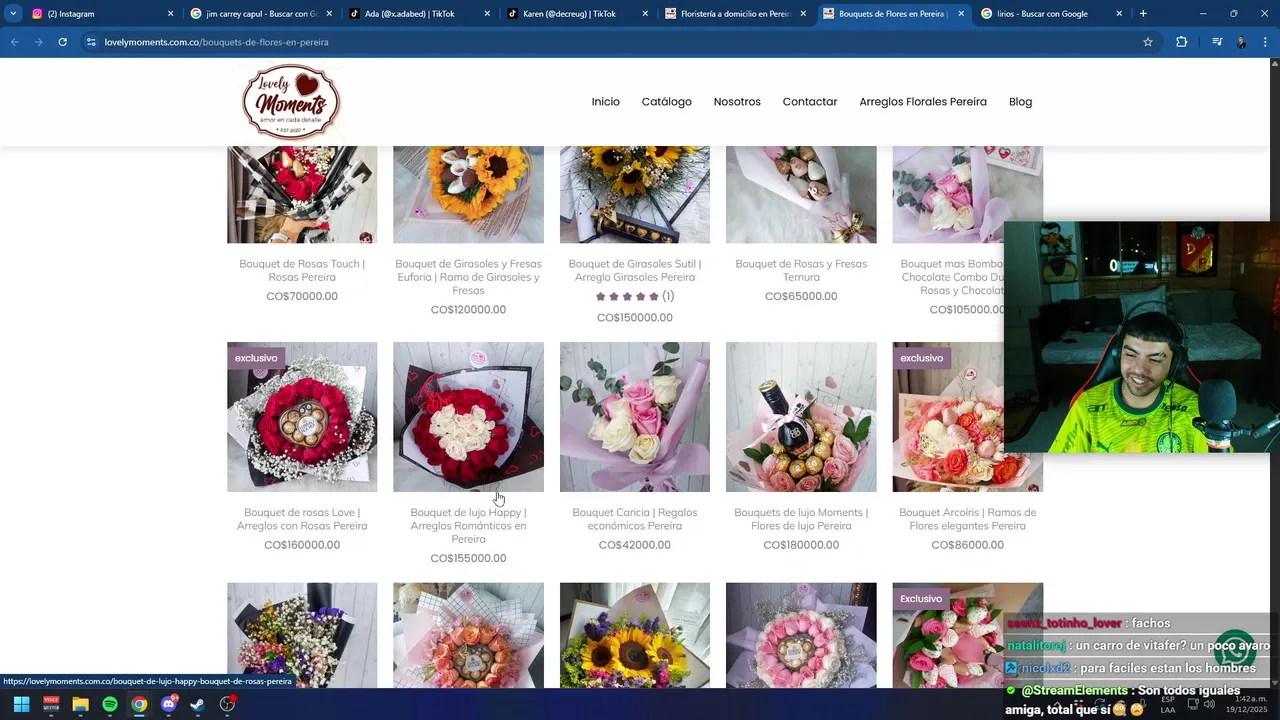This screenshot has width=1280, height=720.
Task: Click the price CO$42000.00
Action: pos(635,545)
